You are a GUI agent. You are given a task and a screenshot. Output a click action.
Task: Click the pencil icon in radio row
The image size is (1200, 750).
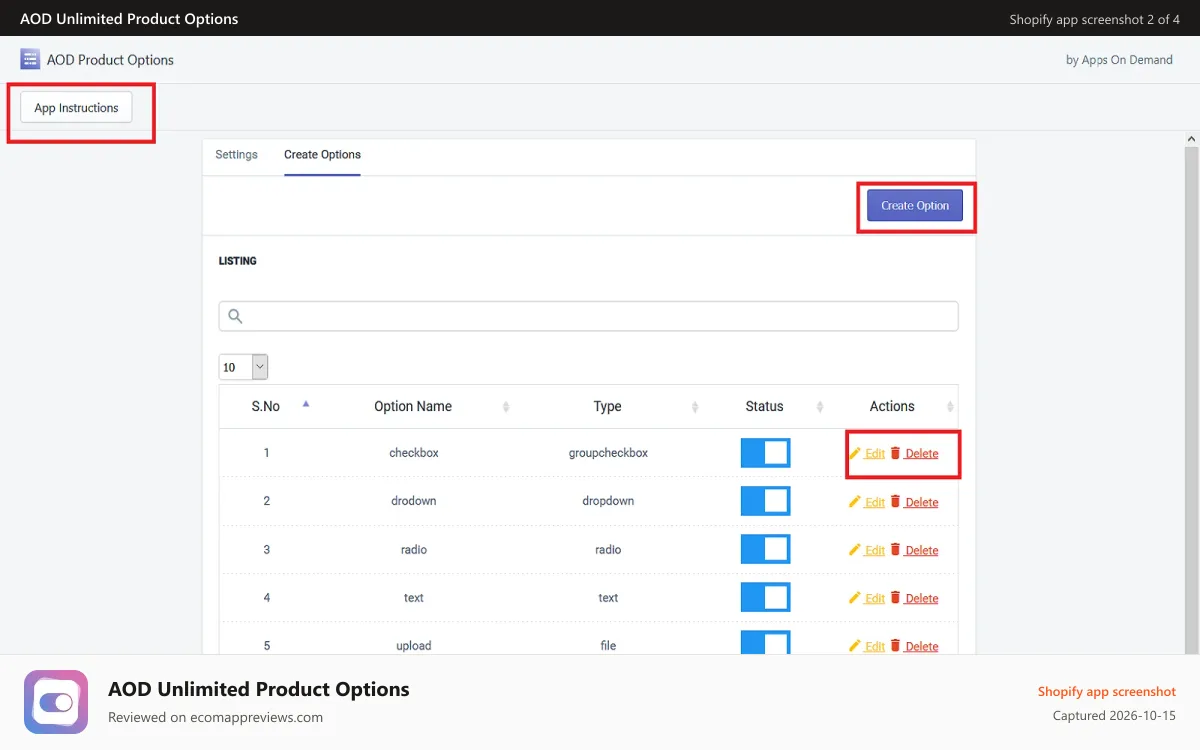point(855,549)
